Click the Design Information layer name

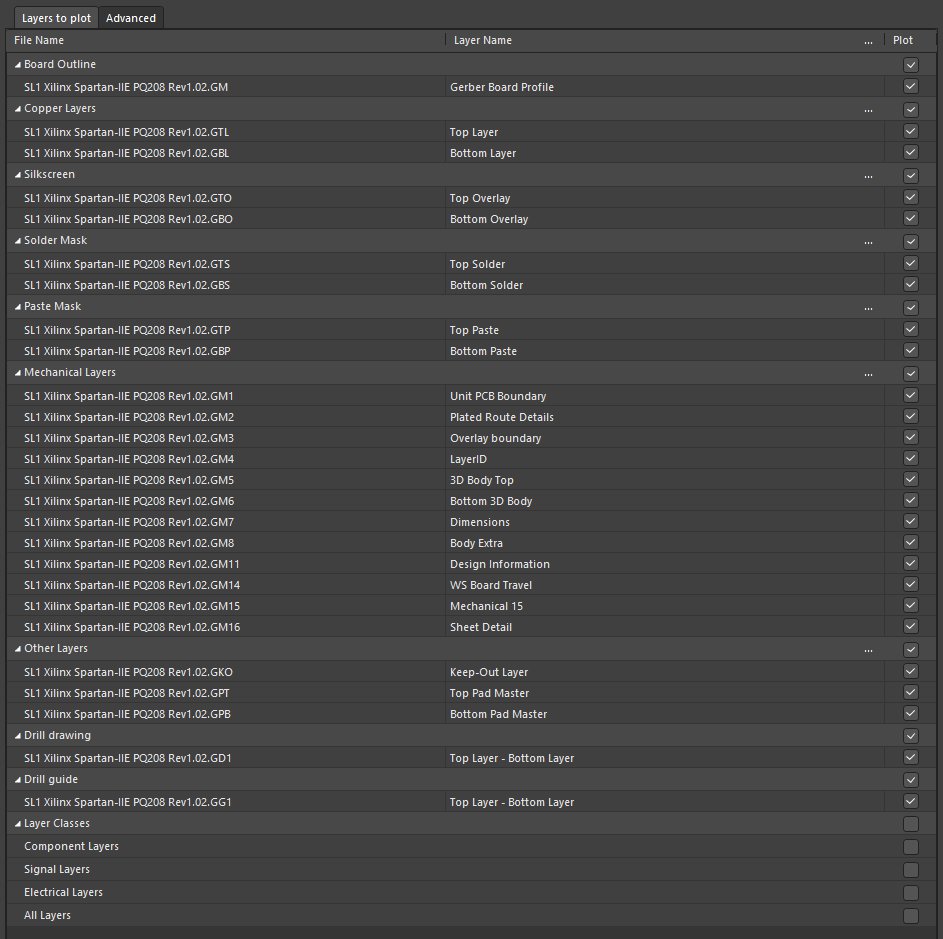(x=500, y=564)
